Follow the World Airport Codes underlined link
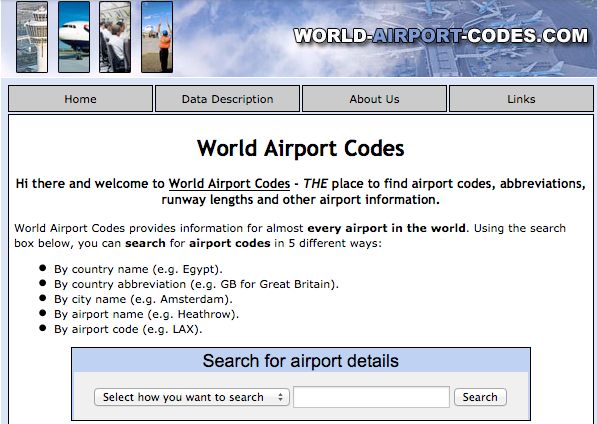Viewport: 597px width, 424px height. [229, 184]
